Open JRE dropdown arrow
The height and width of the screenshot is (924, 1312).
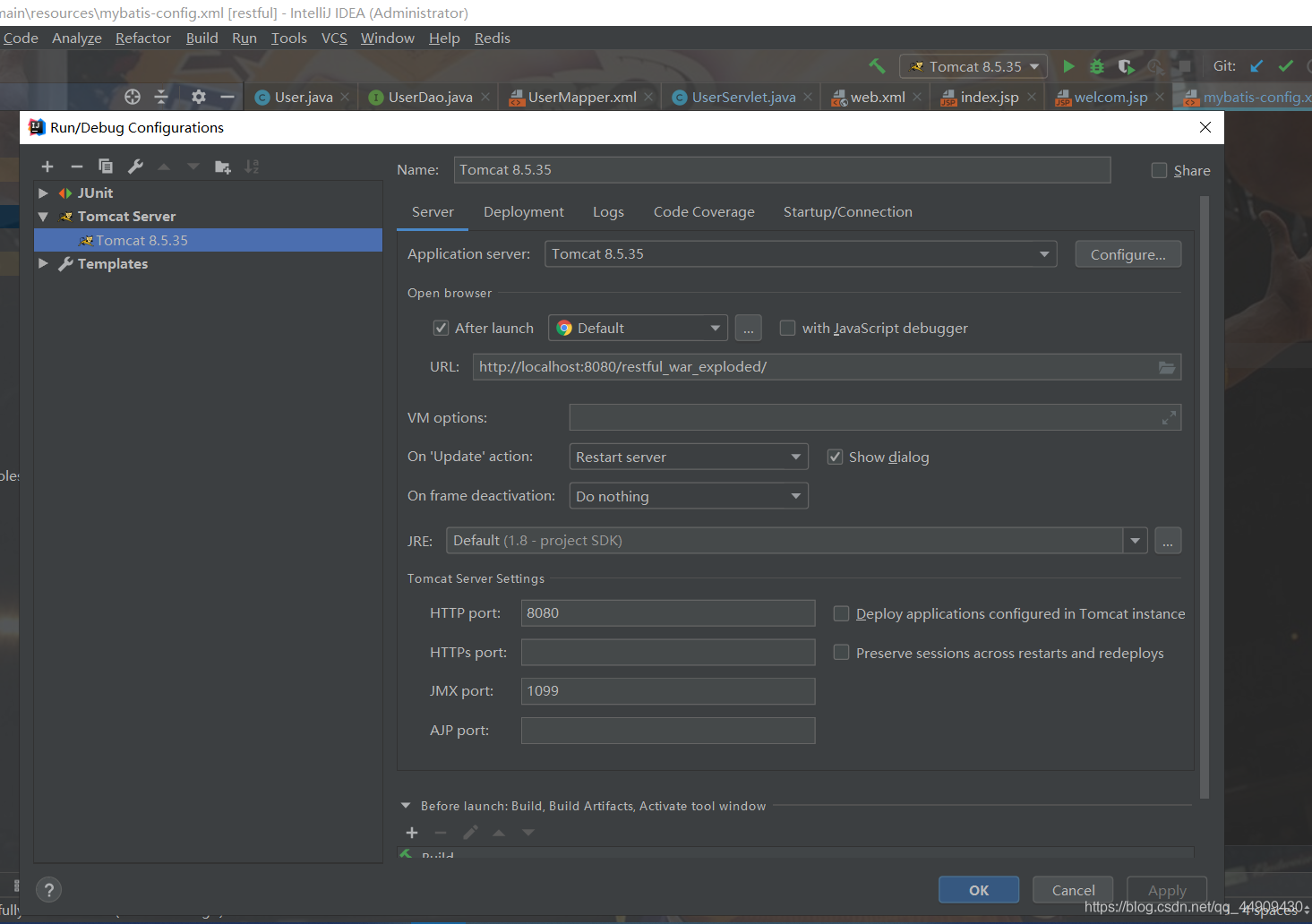pyautogui.click(x=1136, y=541)
